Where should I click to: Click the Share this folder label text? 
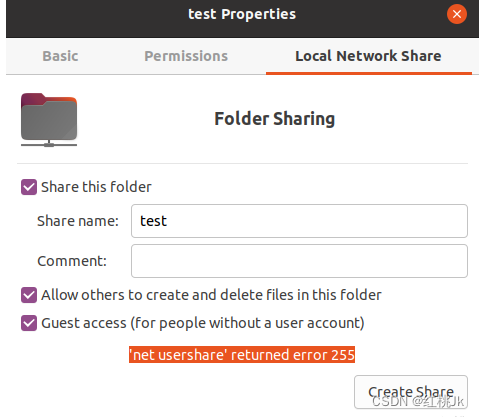pos(96,187)
